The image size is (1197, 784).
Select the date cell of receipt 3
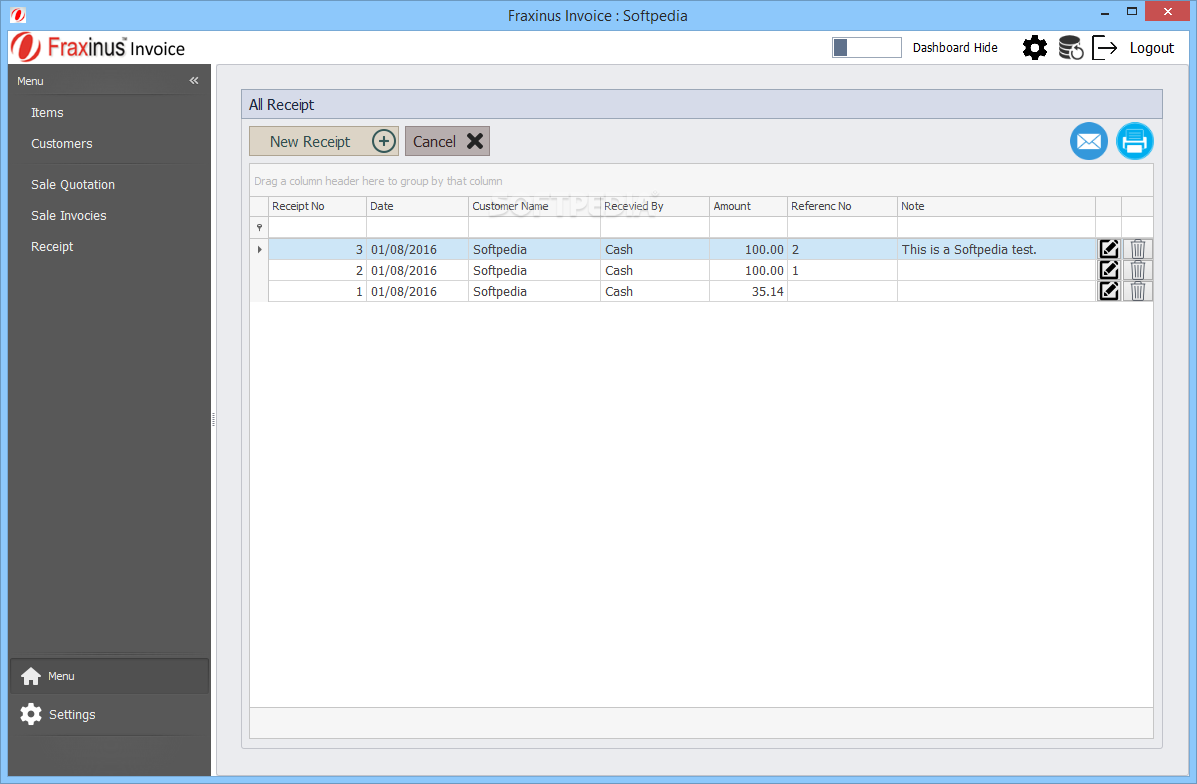[x=418, y=250]
